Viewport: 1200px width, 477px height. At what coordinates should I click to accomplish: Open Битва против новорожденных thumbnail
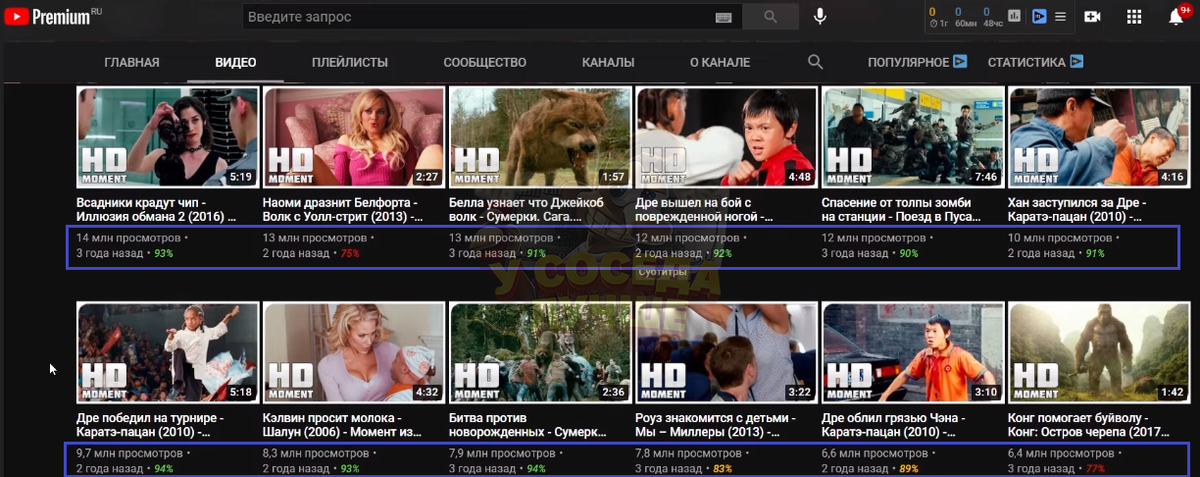coord(540,353)
